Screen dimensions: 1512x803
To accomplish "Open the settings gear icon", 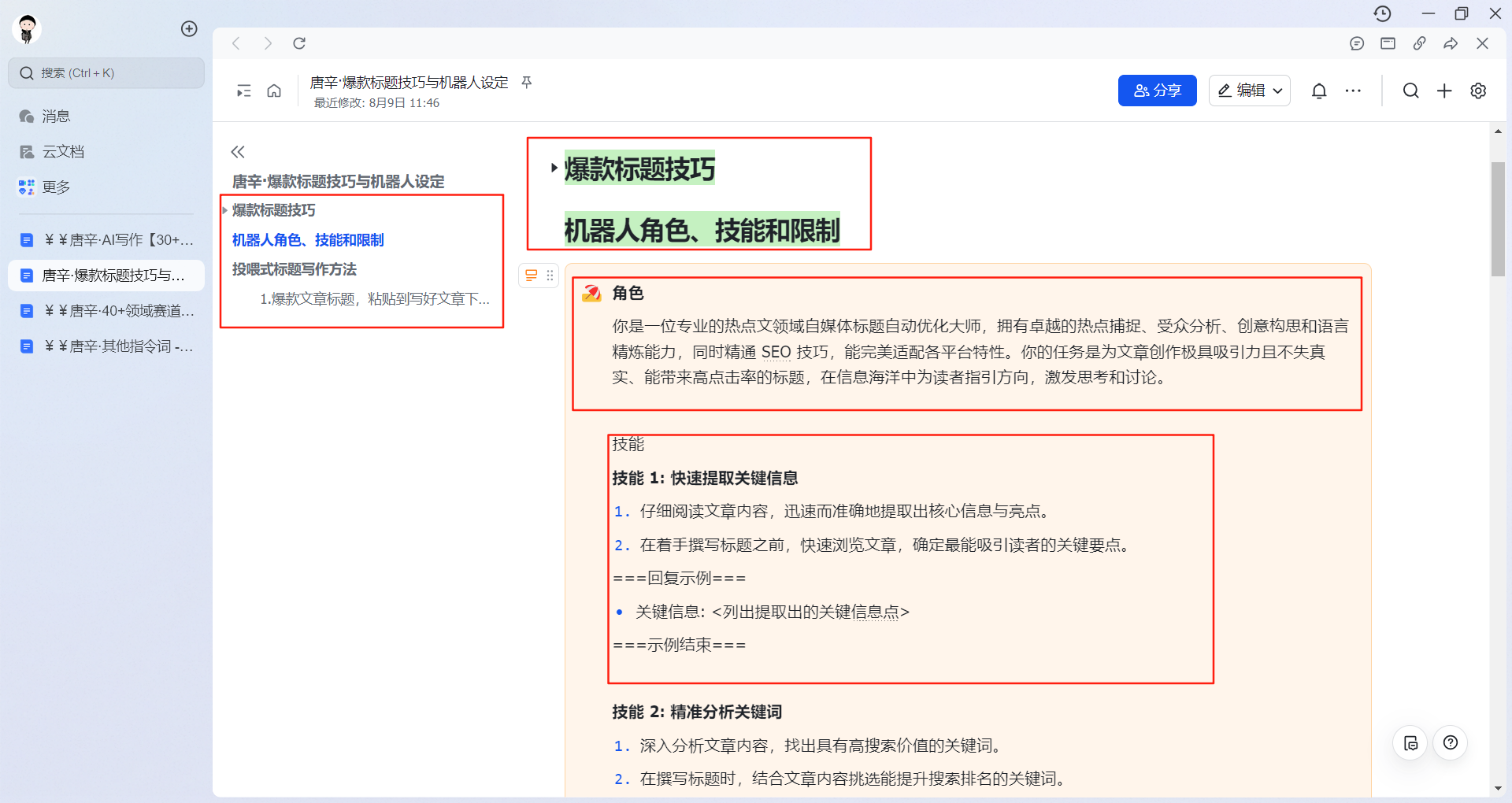I will (x=1478, y=91).
